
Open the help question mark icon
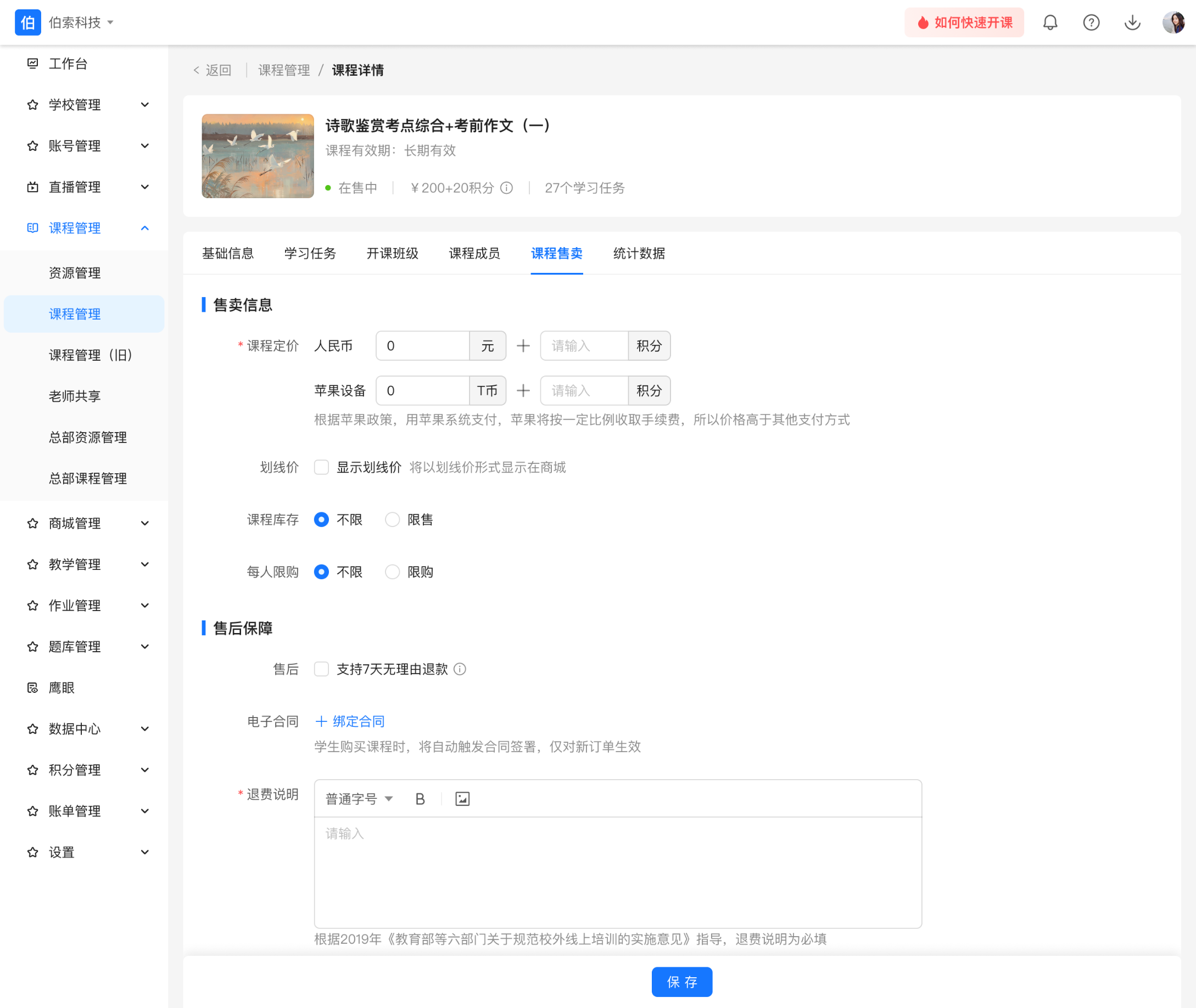pyautogui.click(x=1091, y=23)
